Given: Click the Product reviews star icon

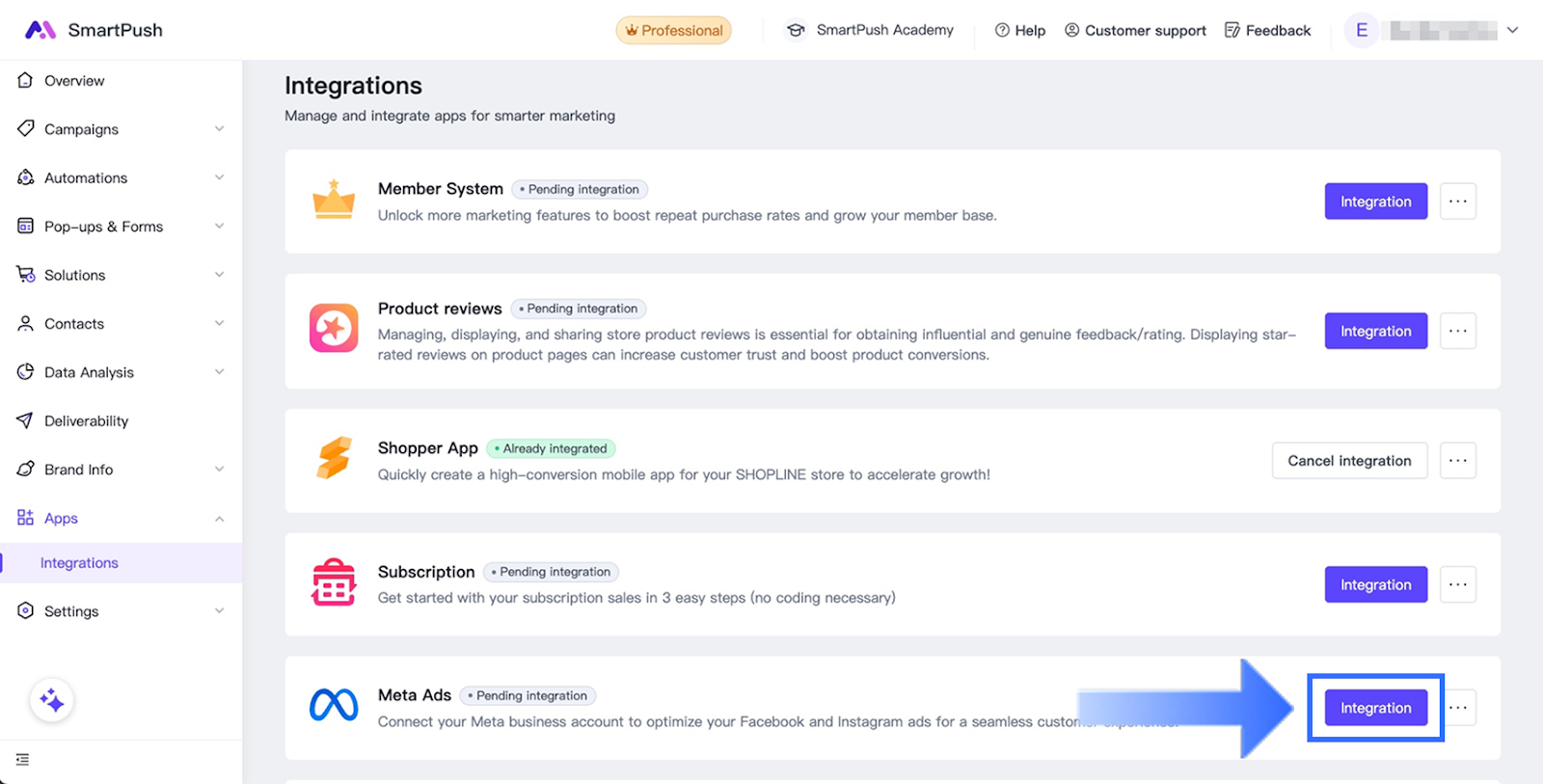Looking at the screenshot, I should tap(334, 329).
